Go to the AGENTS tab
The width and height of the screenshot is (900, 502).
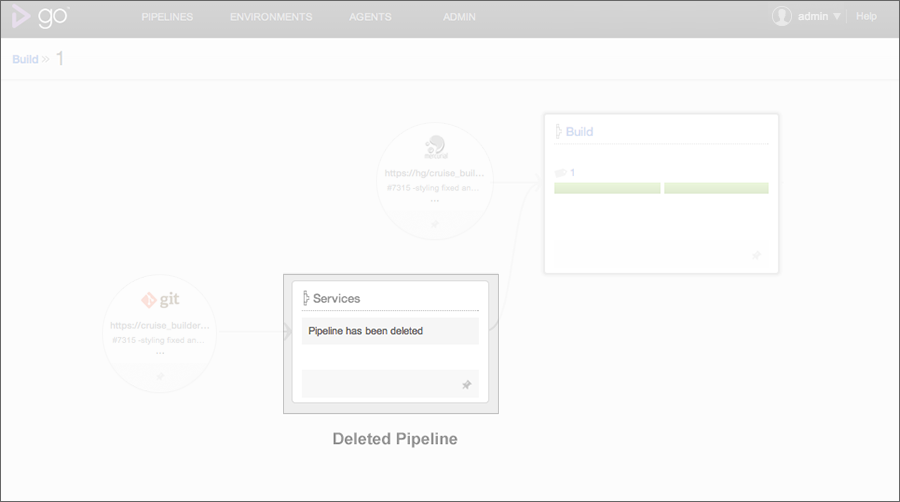(370, 17)
